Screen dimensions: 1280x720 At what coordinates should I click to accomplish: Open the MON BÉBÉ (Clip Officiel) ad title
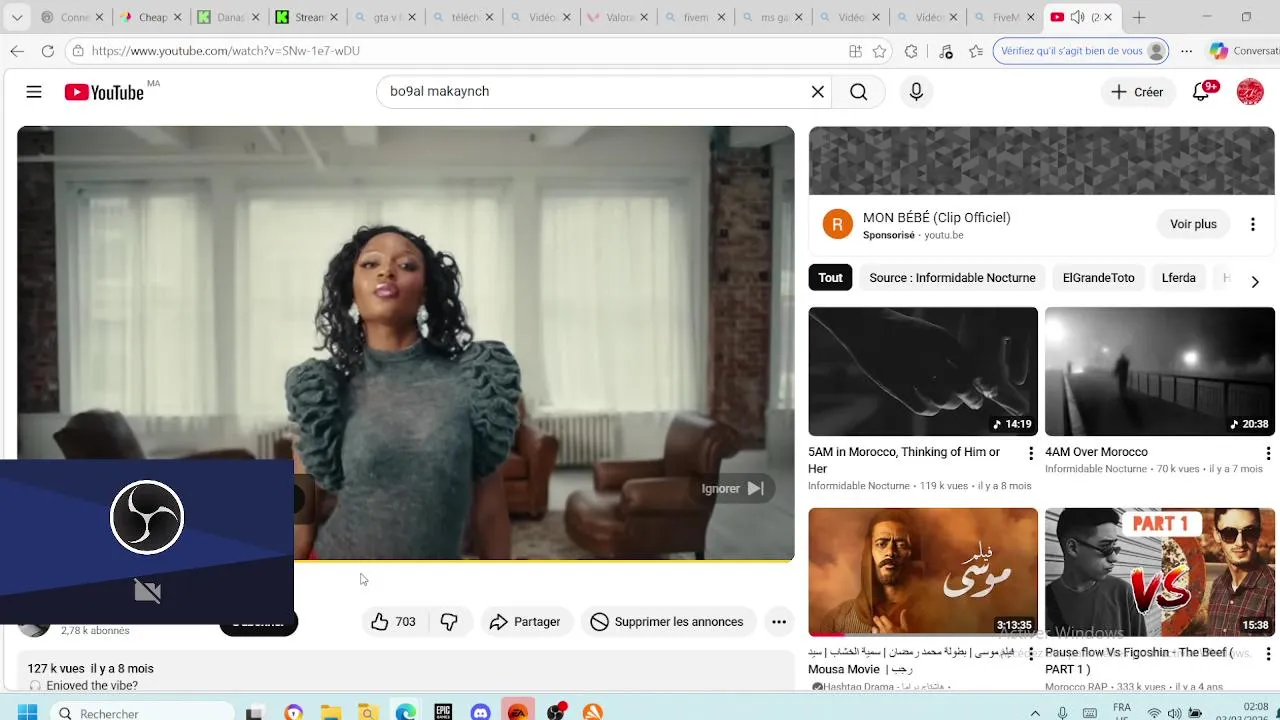coord(936,217)
